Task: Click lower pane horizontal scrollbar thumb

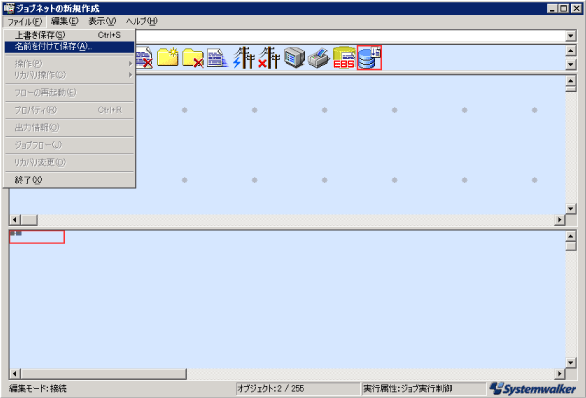Action: click(x=104, y=373)
